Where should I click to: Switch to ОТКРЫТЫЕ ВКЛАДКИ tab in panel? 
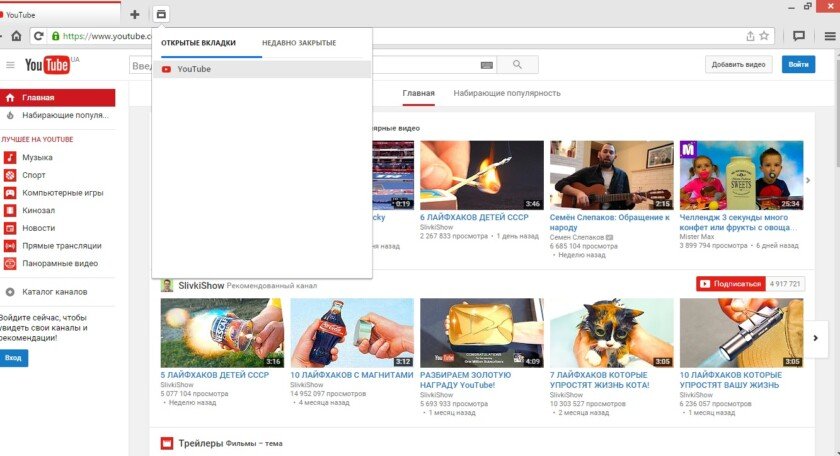point(198,43)
